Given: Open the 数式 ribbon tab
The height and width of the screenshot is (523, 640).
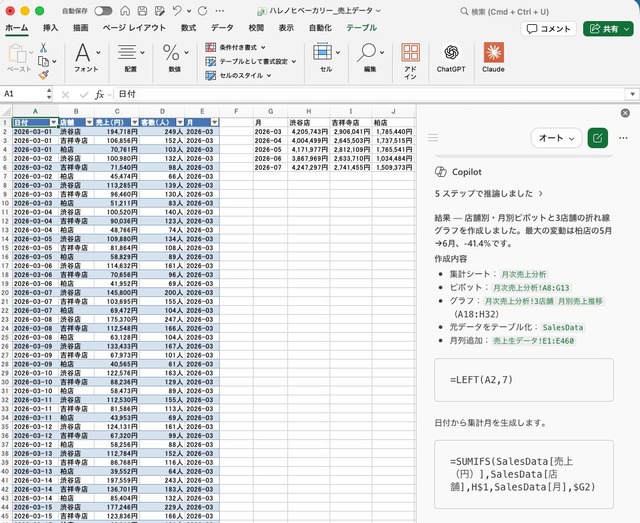Looking at the screenshot, I should click(x=188, y=28).
